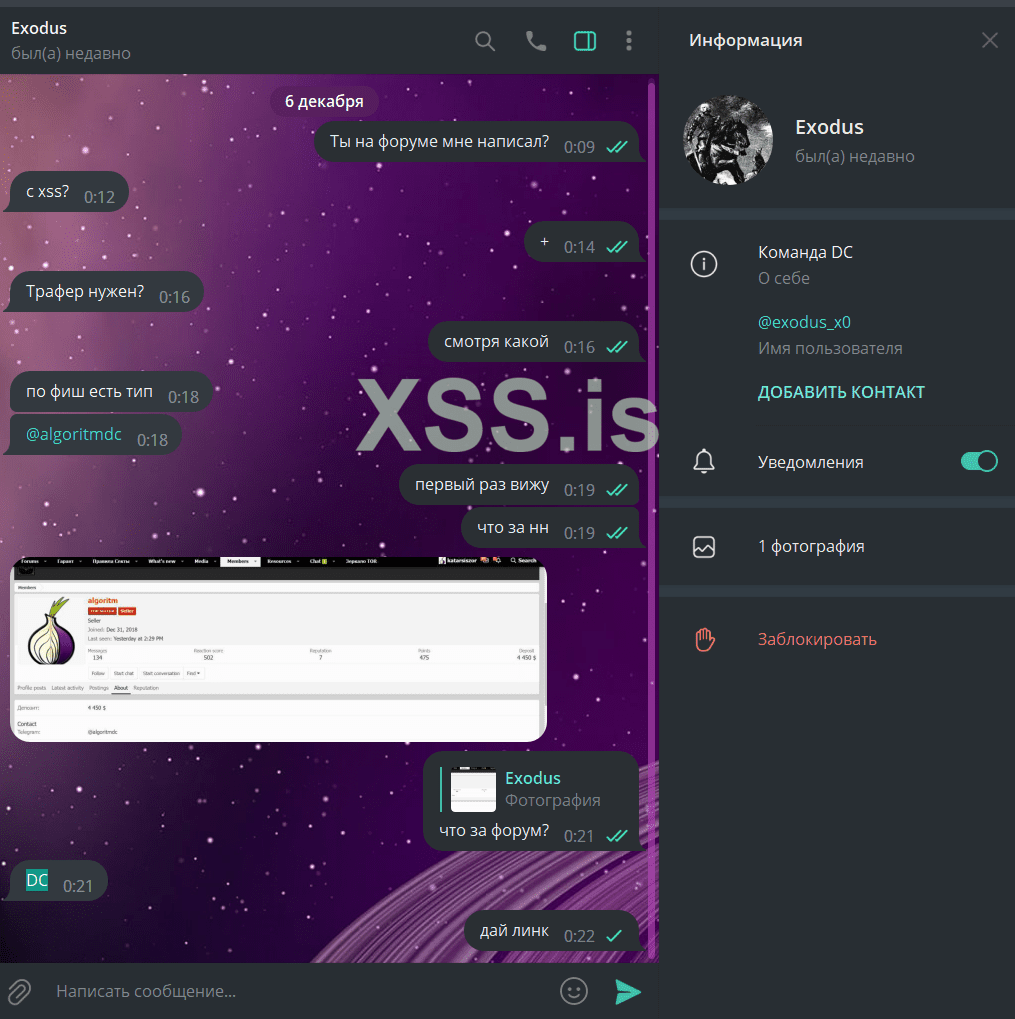Click the hand icon next to Заблокировать
1015x1019 pixels.
[x=704, y=639]
